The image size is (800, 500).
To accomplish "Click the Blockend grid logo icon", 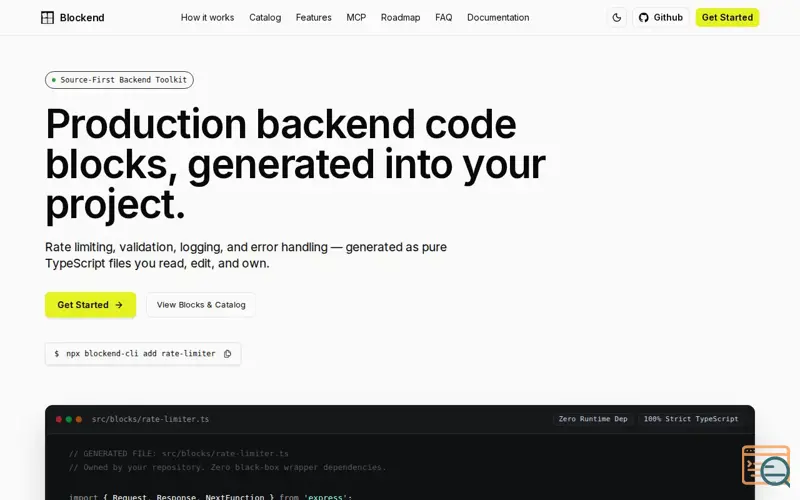I will (x=47, y=18).
